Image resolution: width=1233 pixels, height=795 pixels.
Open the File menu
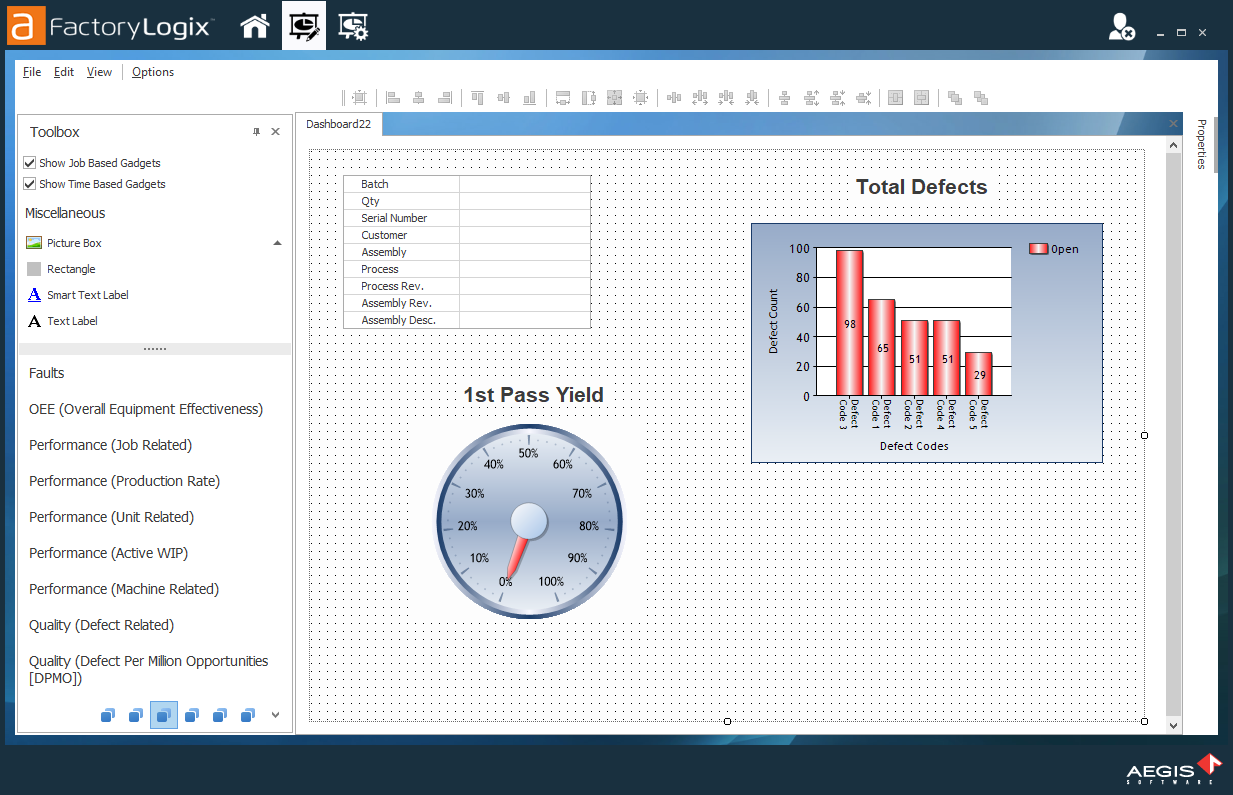(x=31, y=71)
